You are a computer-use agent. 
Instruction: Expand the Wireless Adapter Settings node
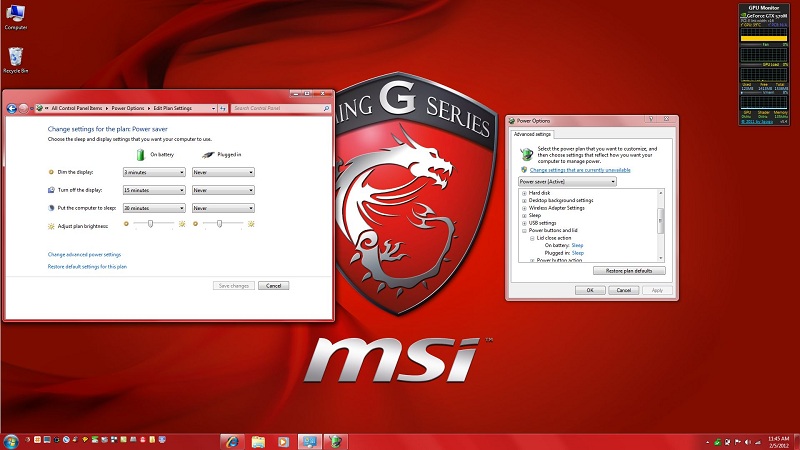point(524,208)
